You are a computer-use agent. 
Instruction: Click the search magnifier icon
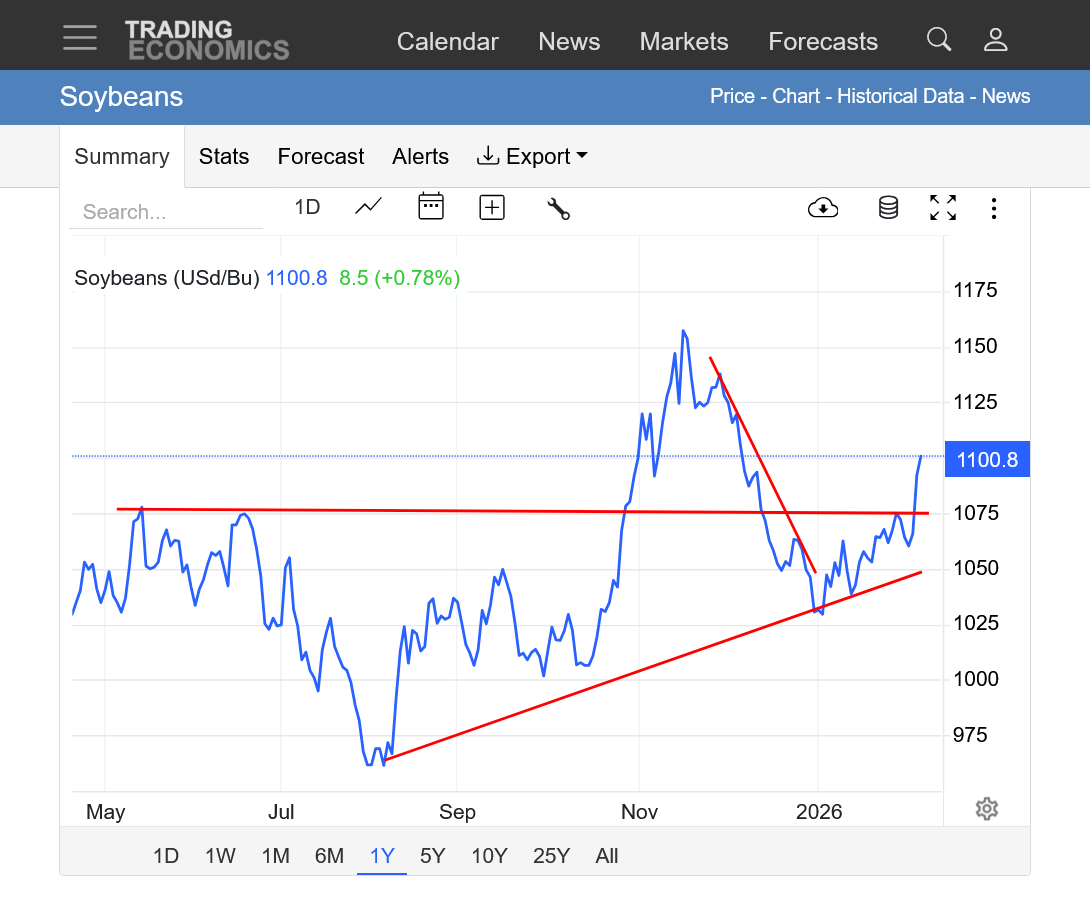[938, 40]
